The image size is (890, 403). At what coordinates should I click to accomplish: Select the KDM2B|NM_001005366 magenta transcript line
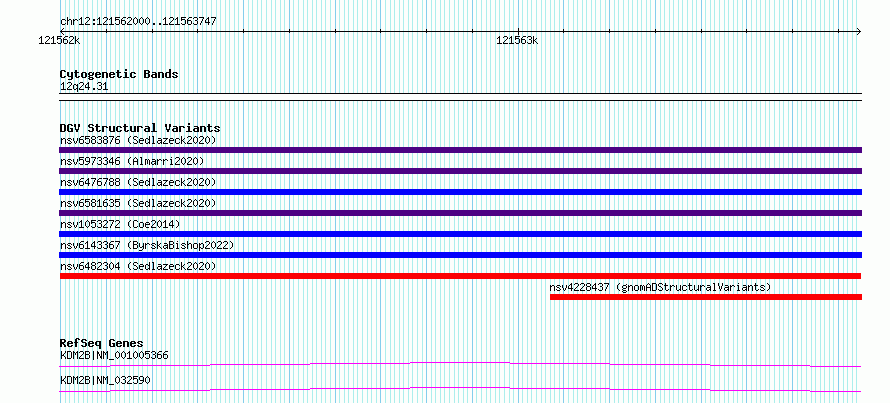point(460,364)
